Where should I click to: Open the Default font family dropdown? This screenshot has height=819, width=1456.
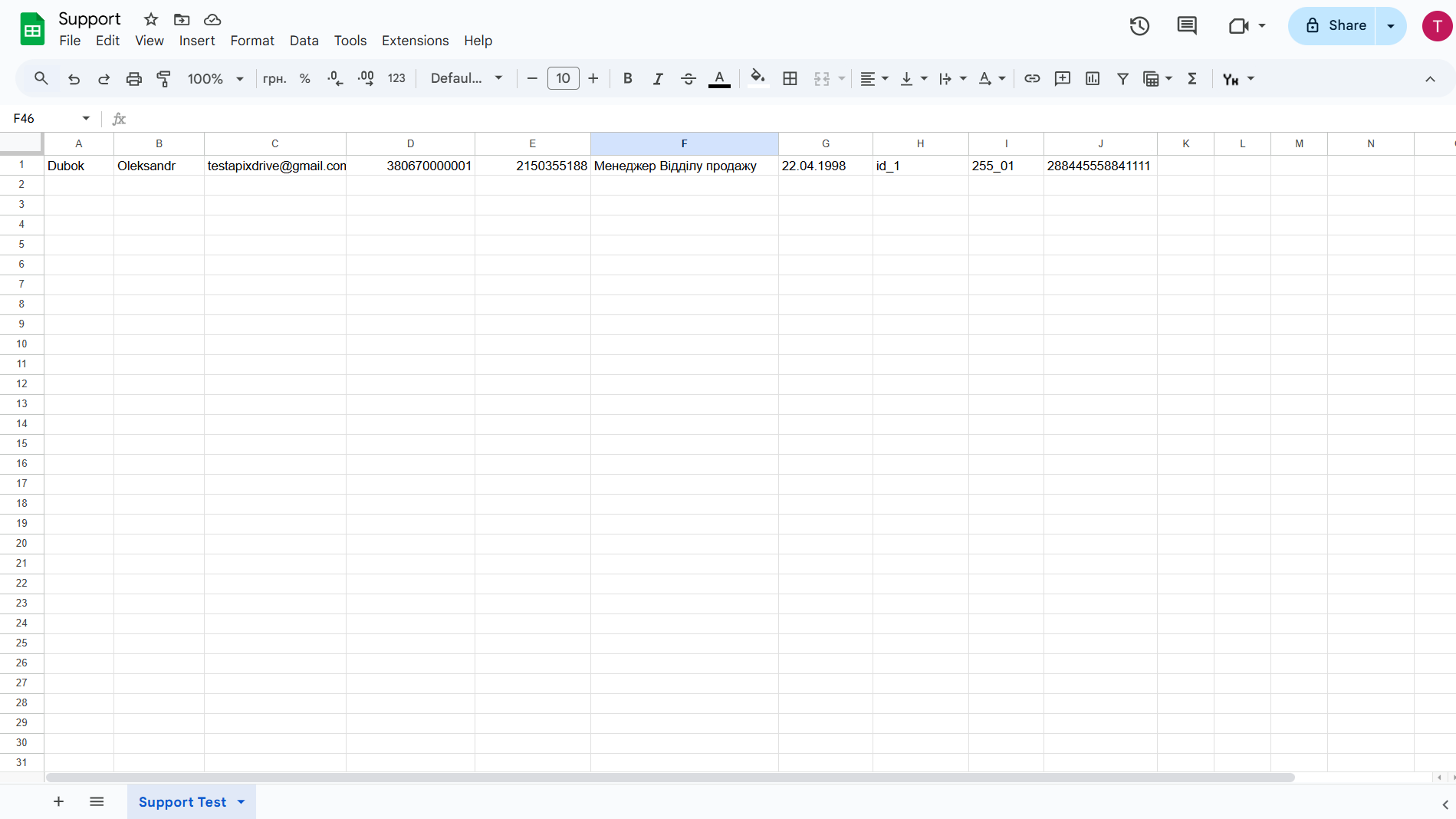pos(466,78)
